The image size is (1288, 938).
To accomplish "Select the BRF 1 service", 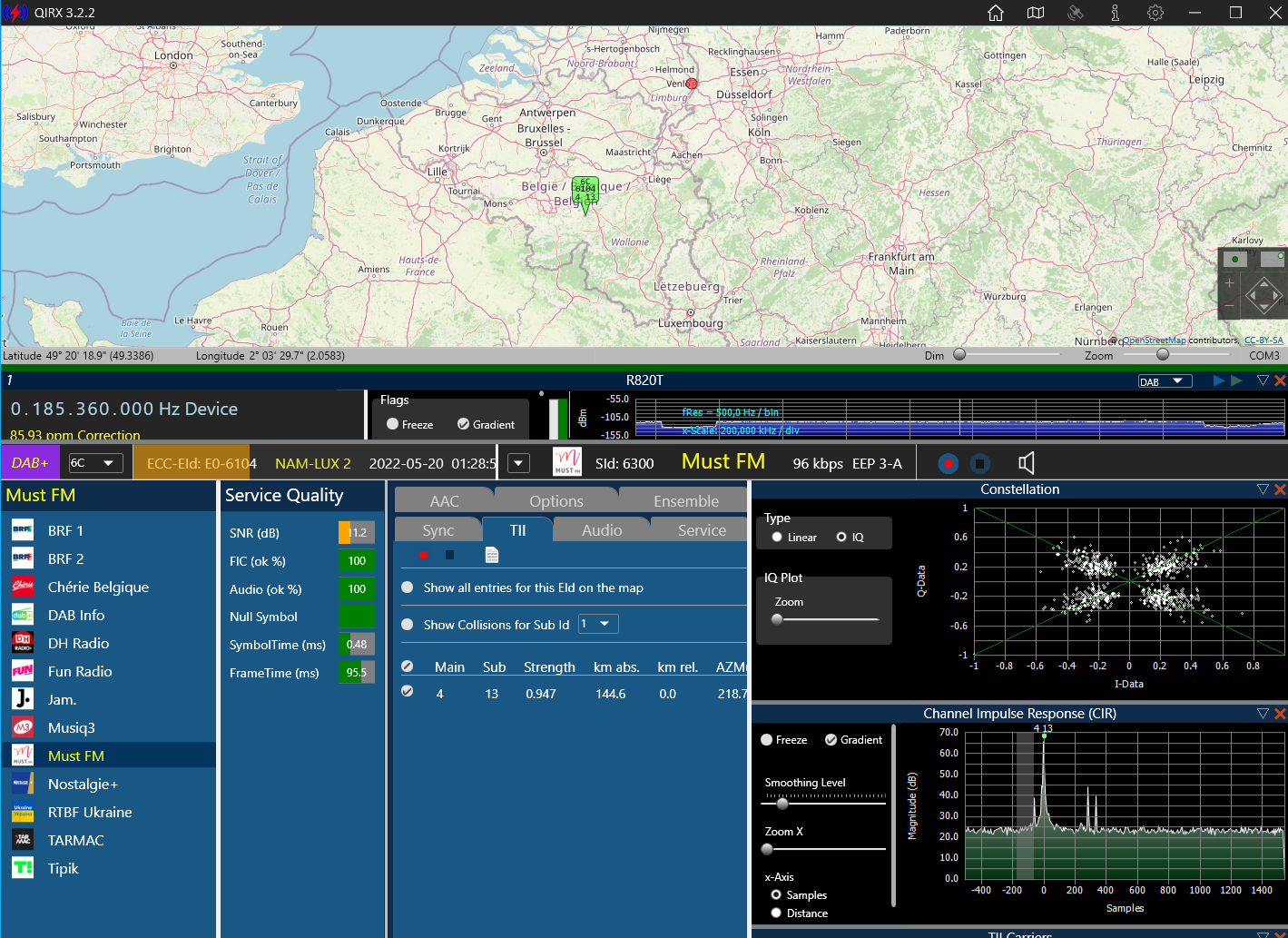I will 108,530.
